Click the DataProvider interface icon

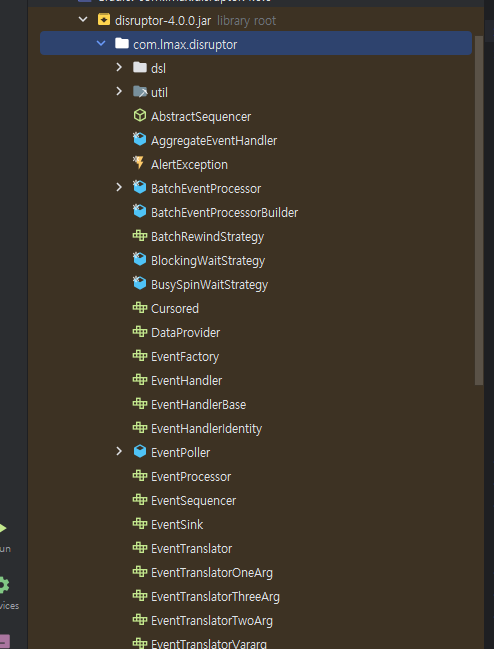[140, 332]
